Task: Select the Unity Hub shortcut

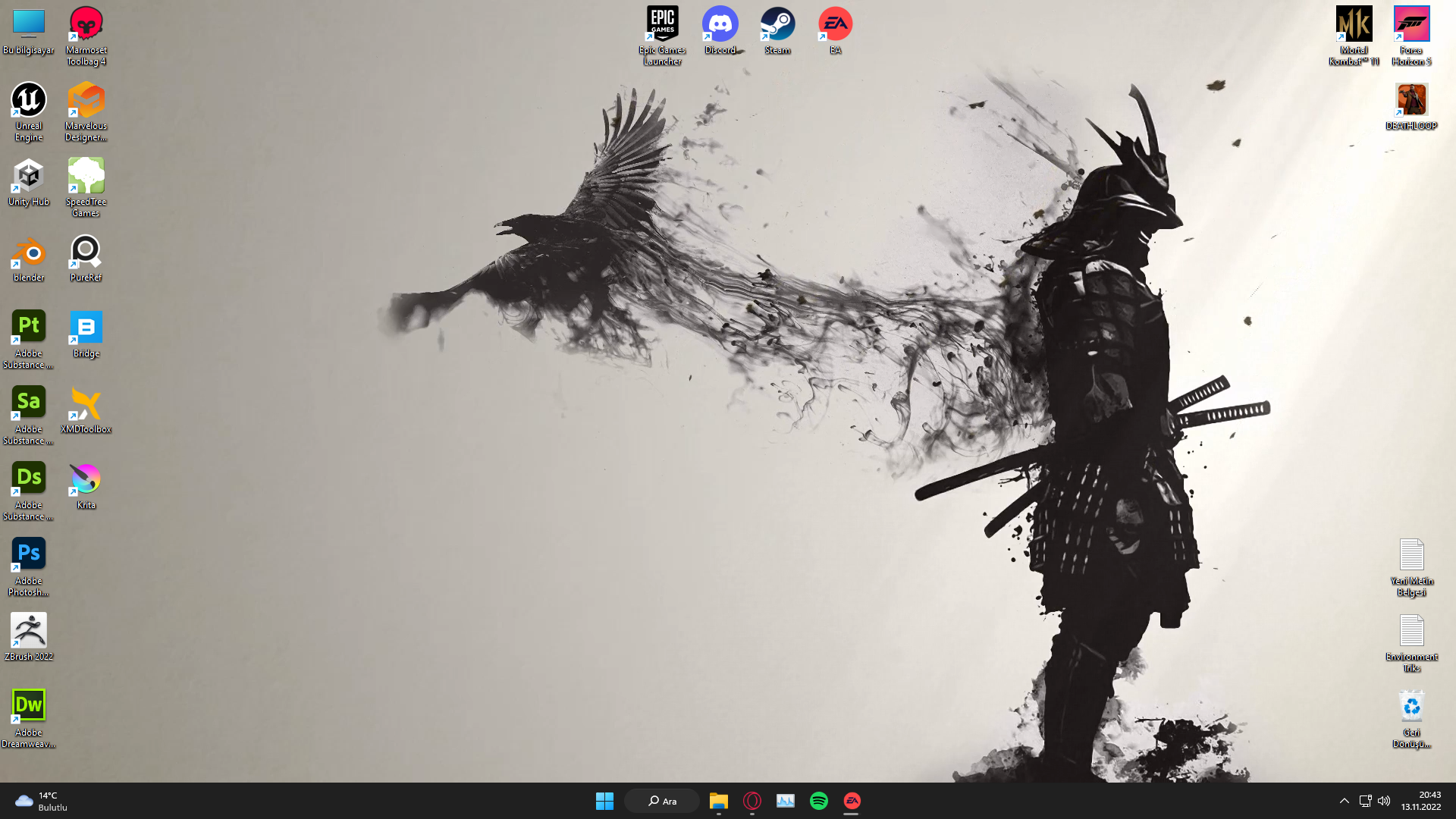Action: click(29, 182)
